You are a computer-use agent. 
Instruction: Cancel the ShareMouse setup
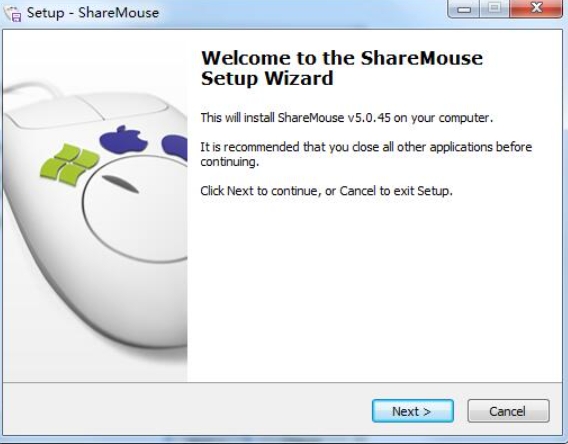tap(508, 411)
